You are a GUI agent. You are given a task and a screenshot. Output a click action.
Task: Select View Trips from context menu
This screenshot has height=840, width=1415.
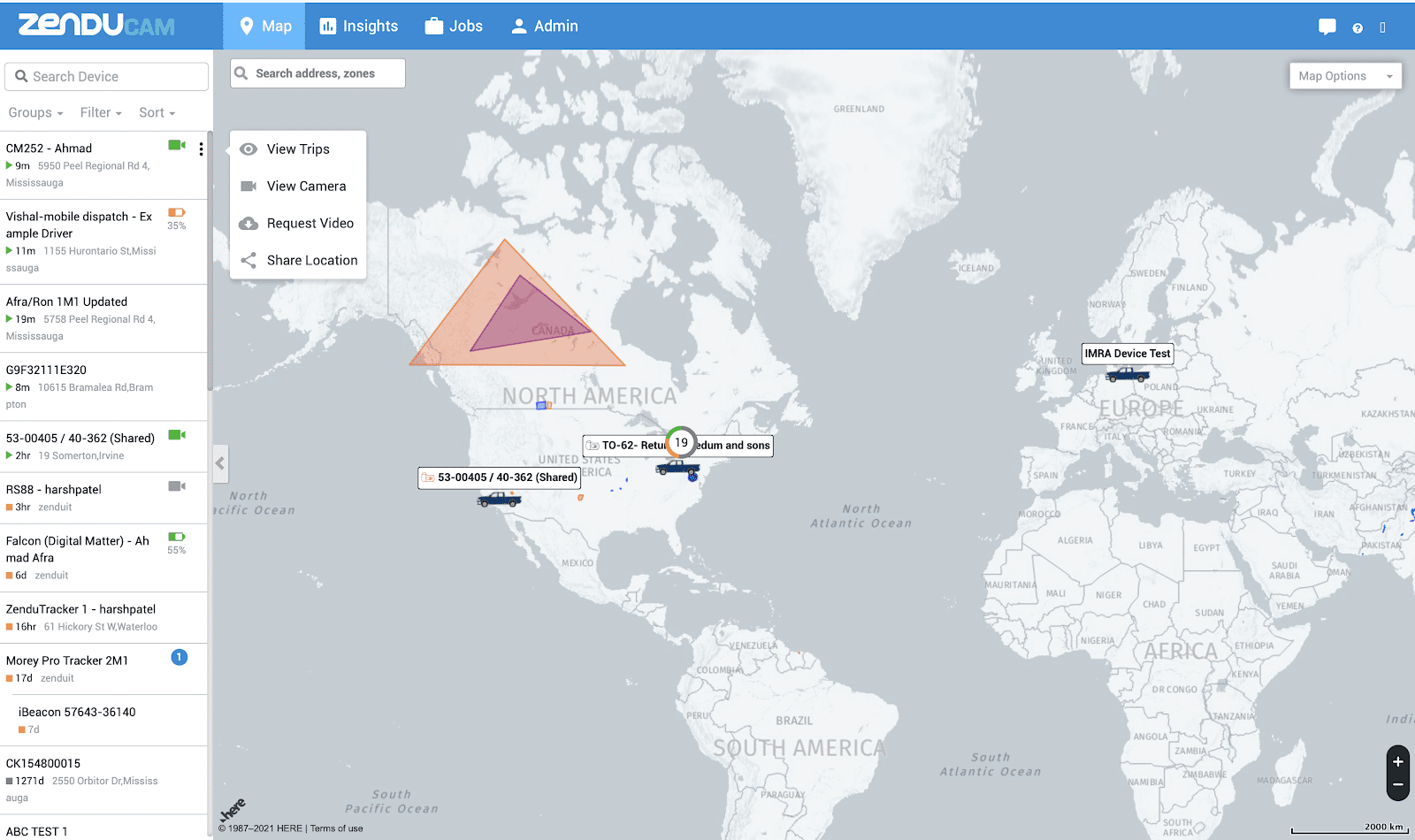(298, 149)
